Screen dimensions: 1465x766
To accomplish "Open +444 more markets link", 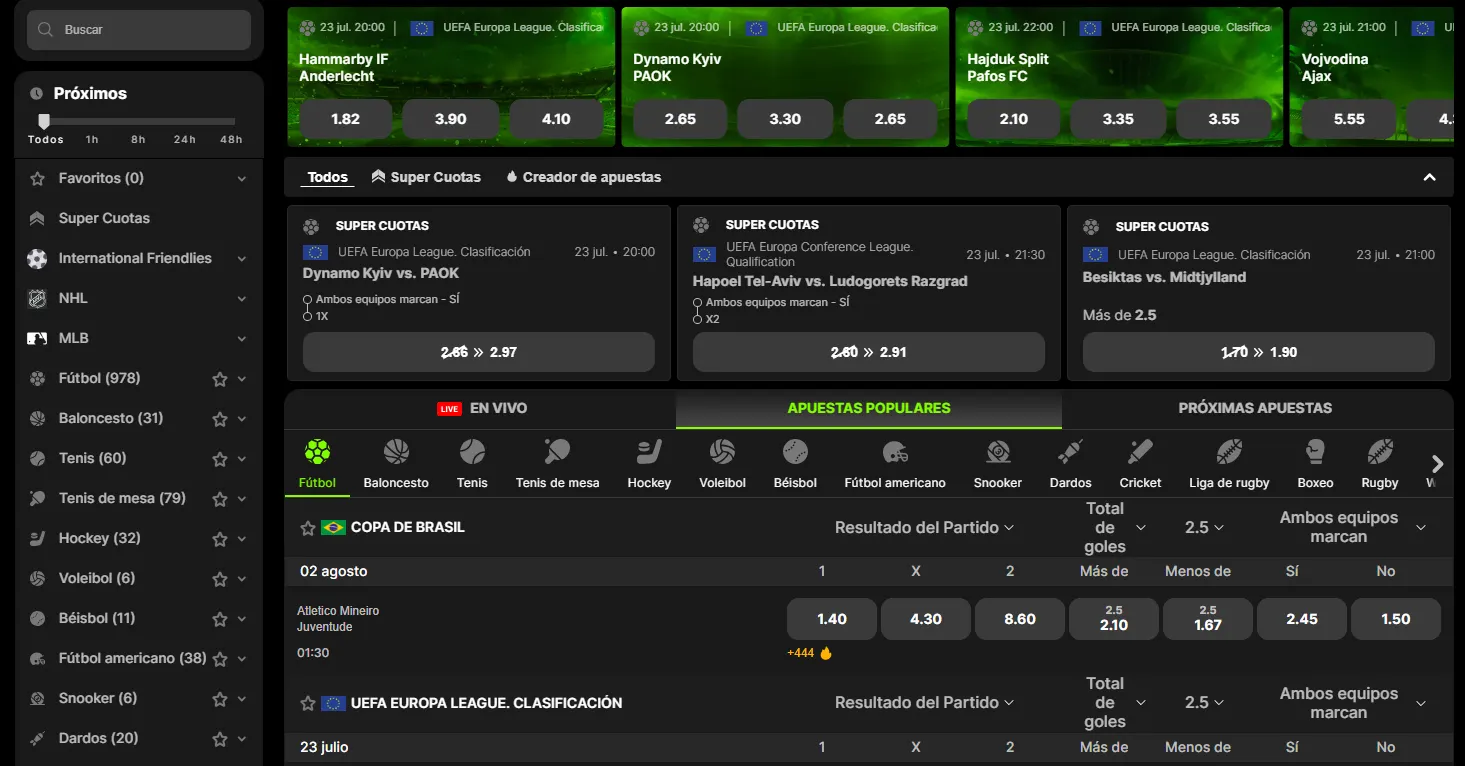I will click(x=810, y=653).
